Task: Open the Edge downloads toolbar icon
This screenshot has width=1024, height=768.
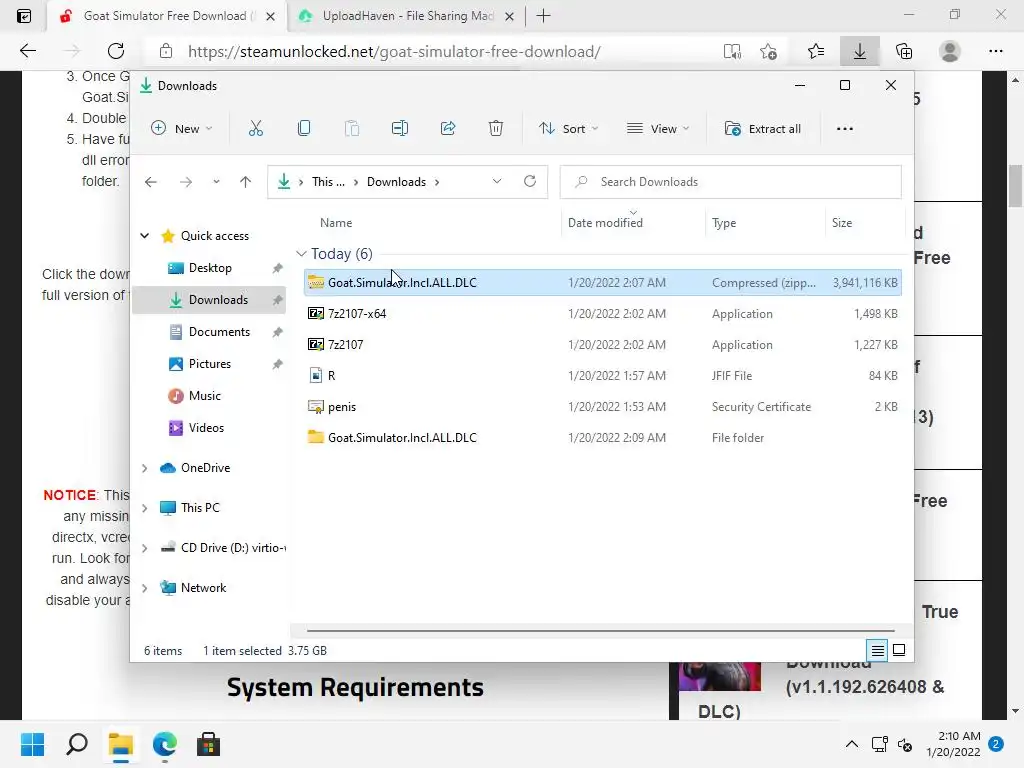Action: pyautogui.click(x=859, y=51)
